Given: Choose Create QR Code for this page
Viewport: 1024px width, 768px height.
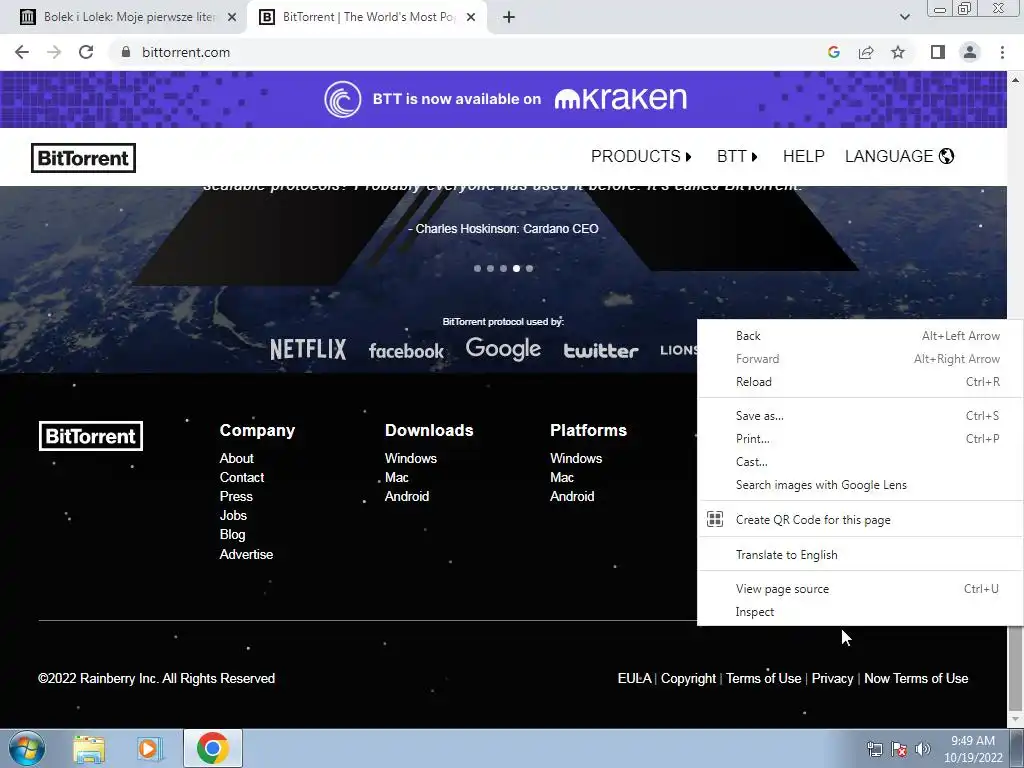Looking at the screenshot, I should [861, 520].
